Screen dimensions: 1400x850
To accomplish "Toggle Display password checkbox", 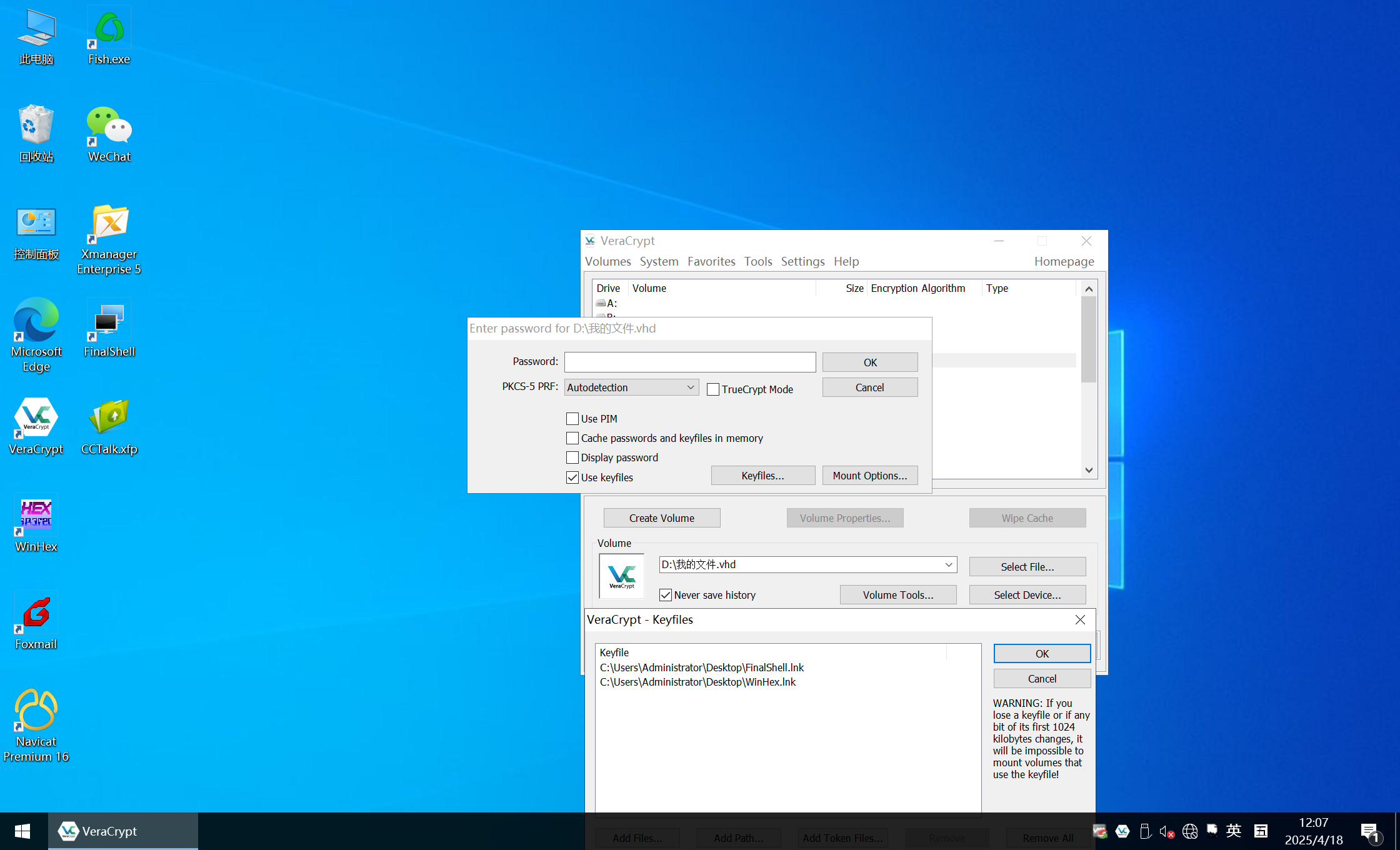I will (x=572, y=457).
